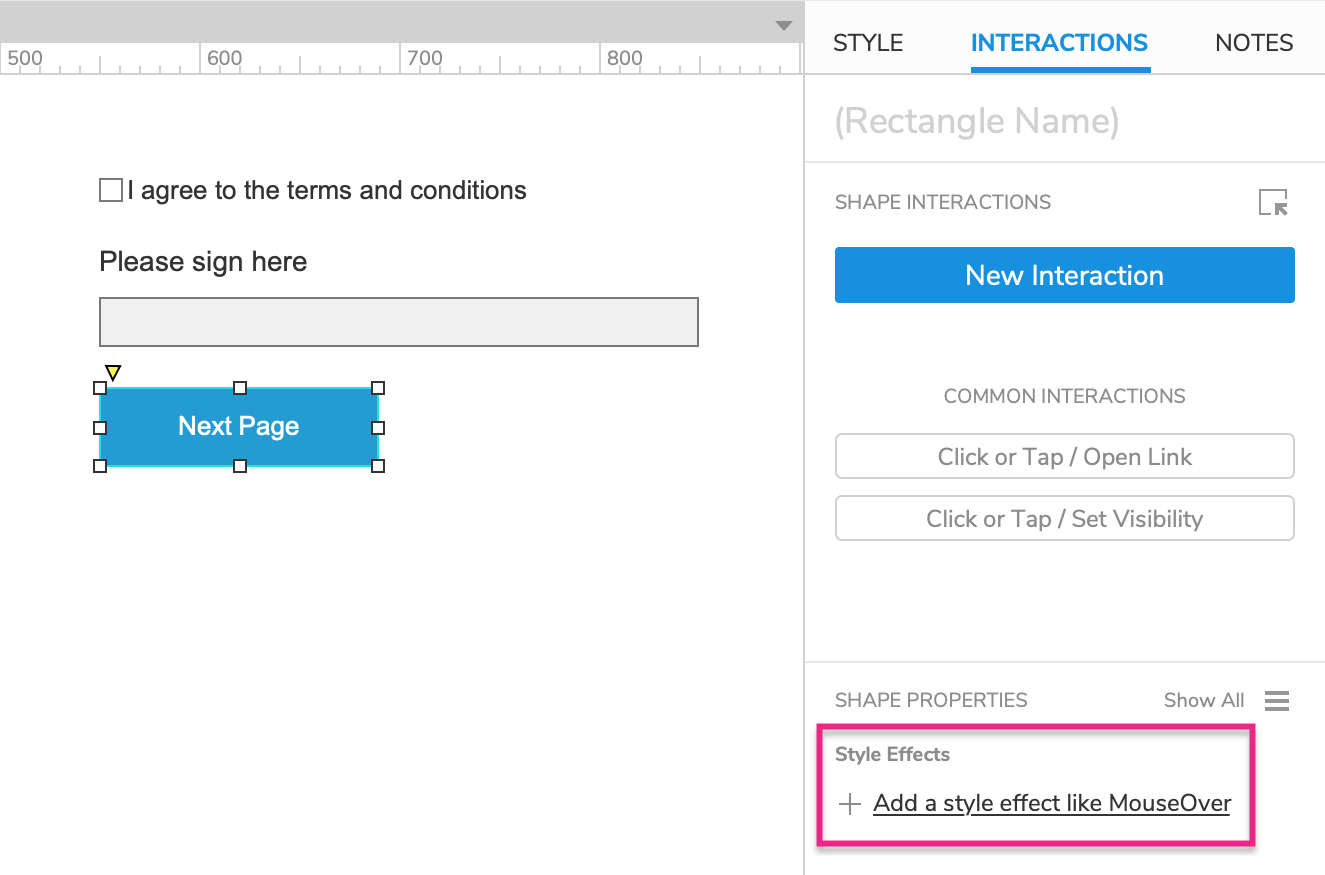Image resolution: width=1325 pixels, height=875 pixels.
Task: Click the bottom-middle resize handle of Next Page
Action: coord(240,466)
